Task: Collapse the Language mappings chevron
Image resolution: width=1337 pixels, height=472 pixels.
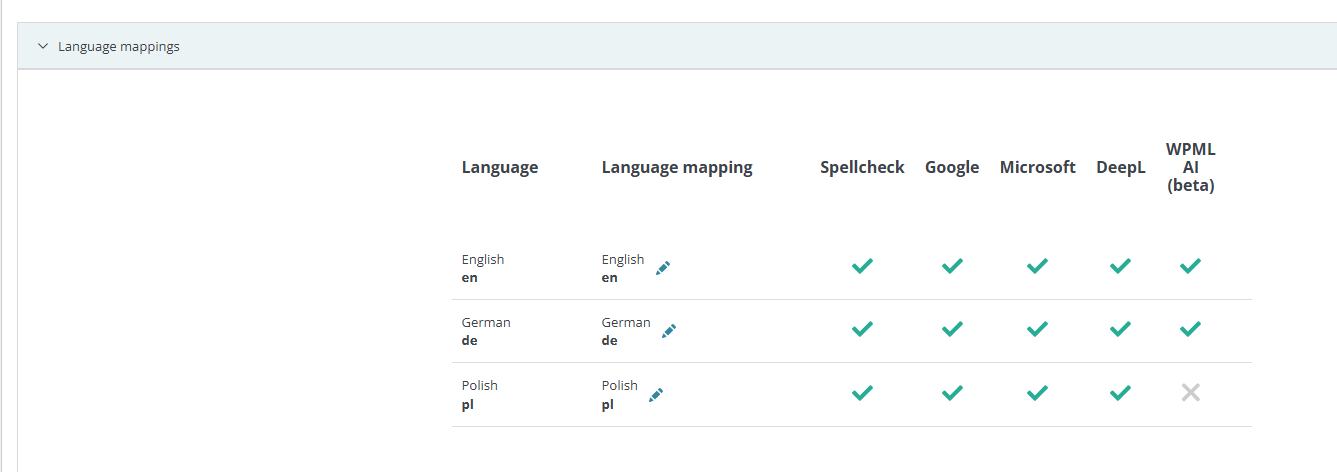Action: point(43,46)
